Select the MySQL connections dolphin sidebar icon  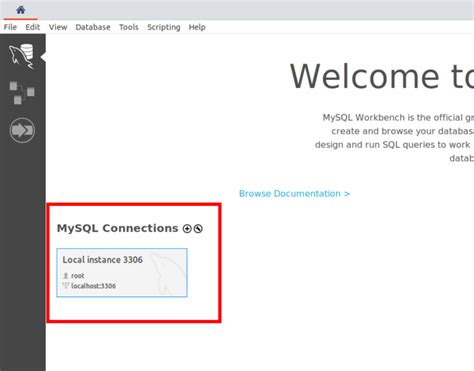coord(22,56)
